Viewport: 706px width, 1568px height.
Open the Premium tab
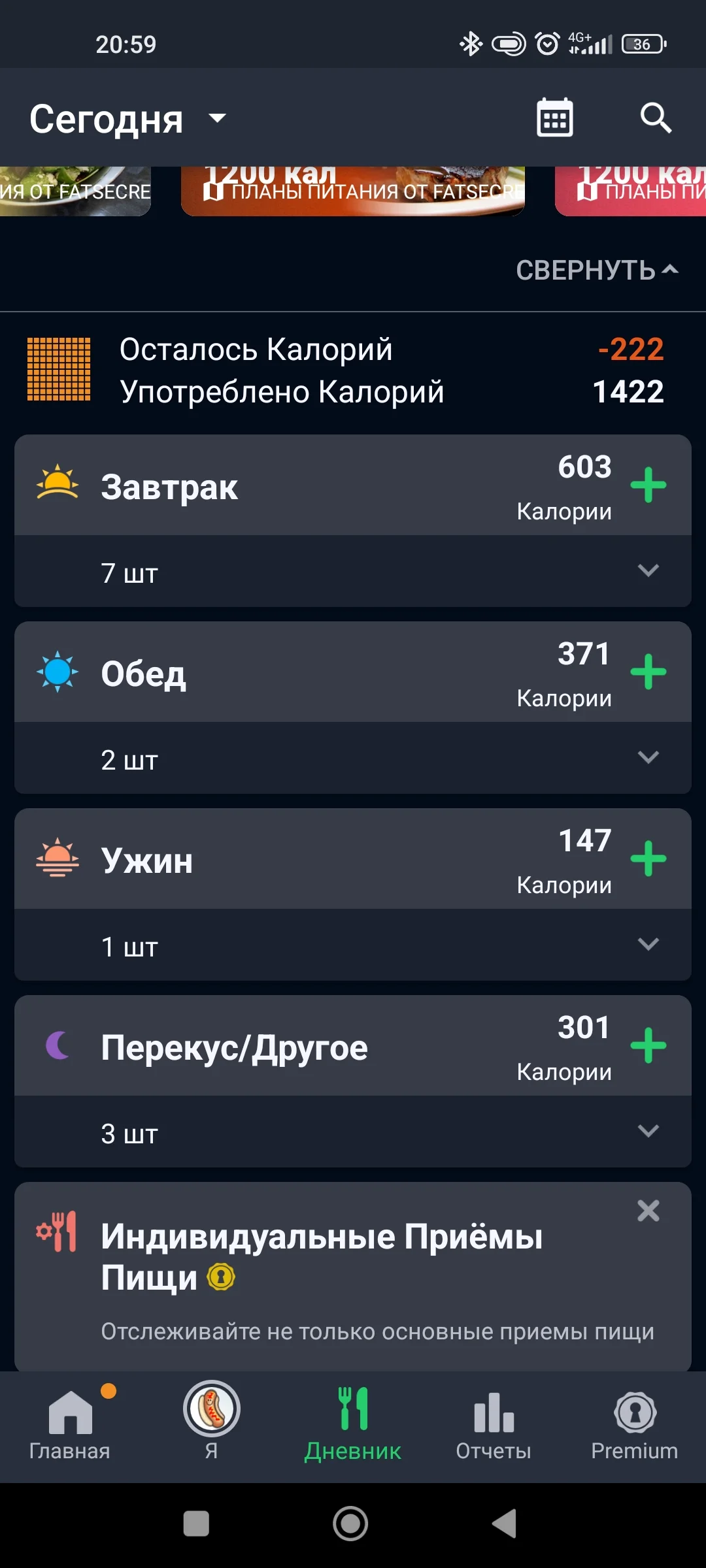pyautogui.click(x=634, y=1426)
